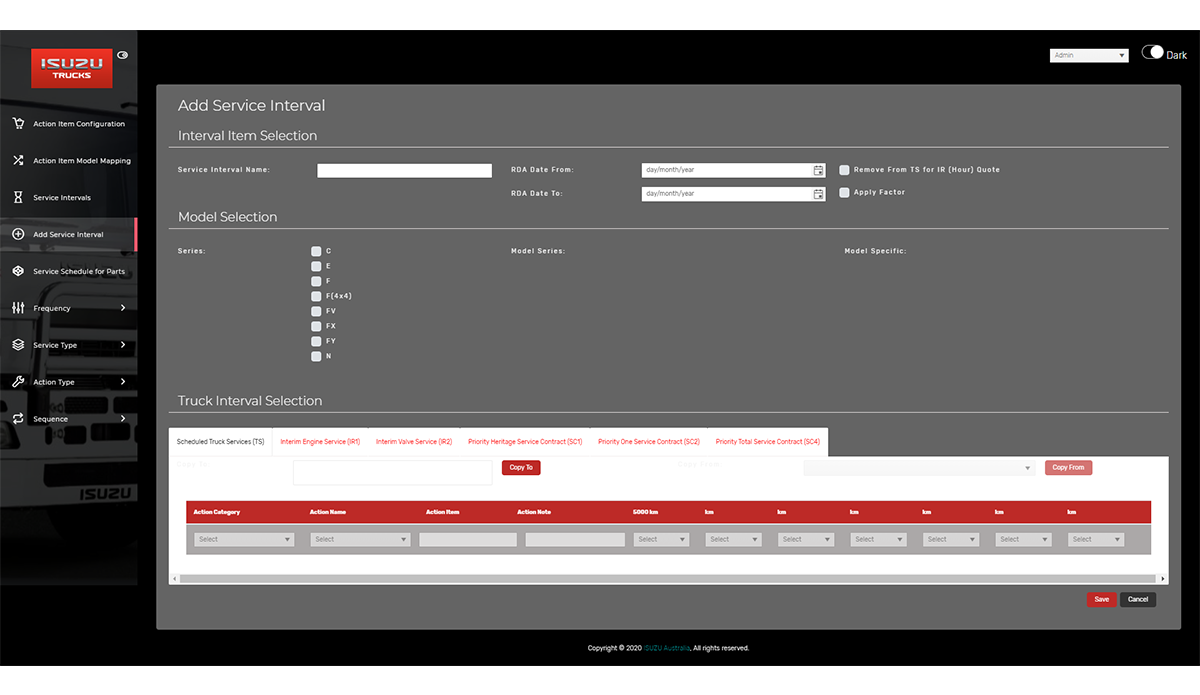Open the RDA Date To calendar picker
The width and height of the screenshot is (1200, 695).
click(x=818, y=194)
